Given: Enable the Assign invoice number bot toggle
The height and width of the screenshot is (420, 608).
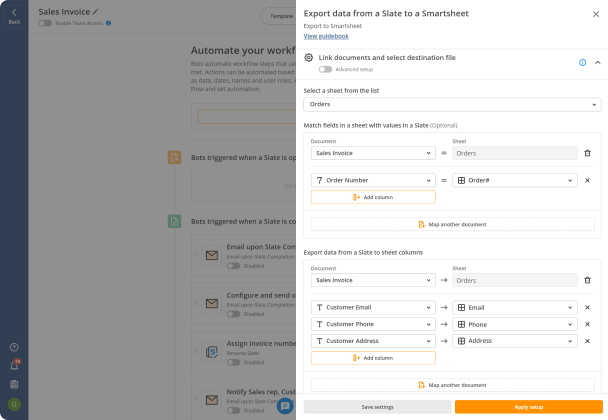Looking at the screenshot, I should (x=233, y=363).
